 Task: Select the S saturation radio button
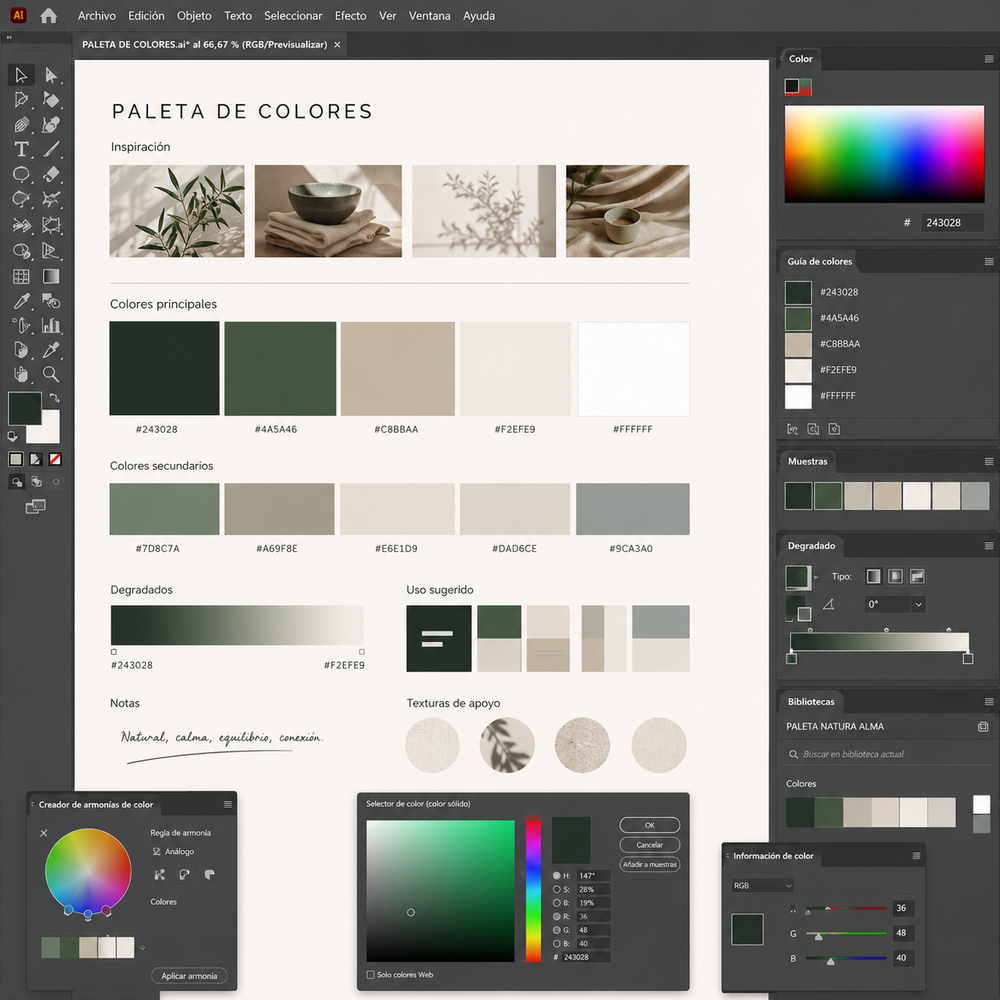coord(557,889)
